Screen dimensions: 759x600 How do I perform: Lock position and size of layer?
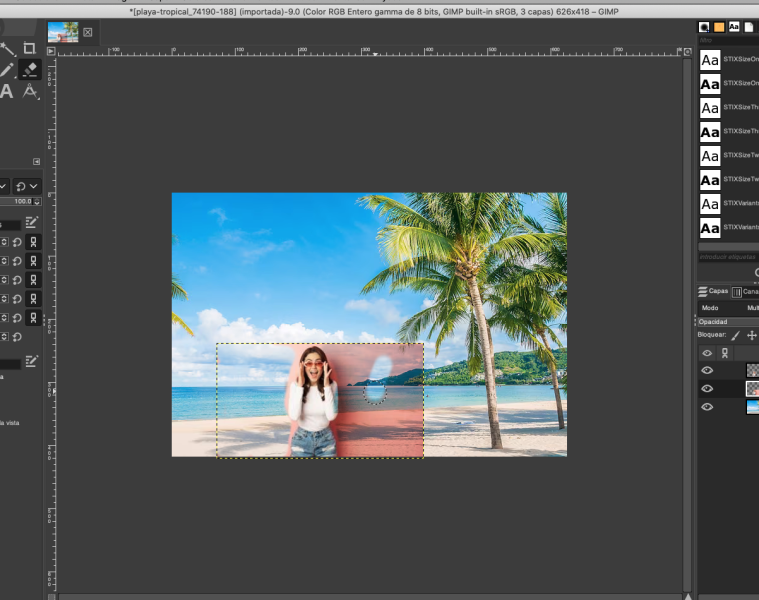pyautogui.click(x=752, y=336)
